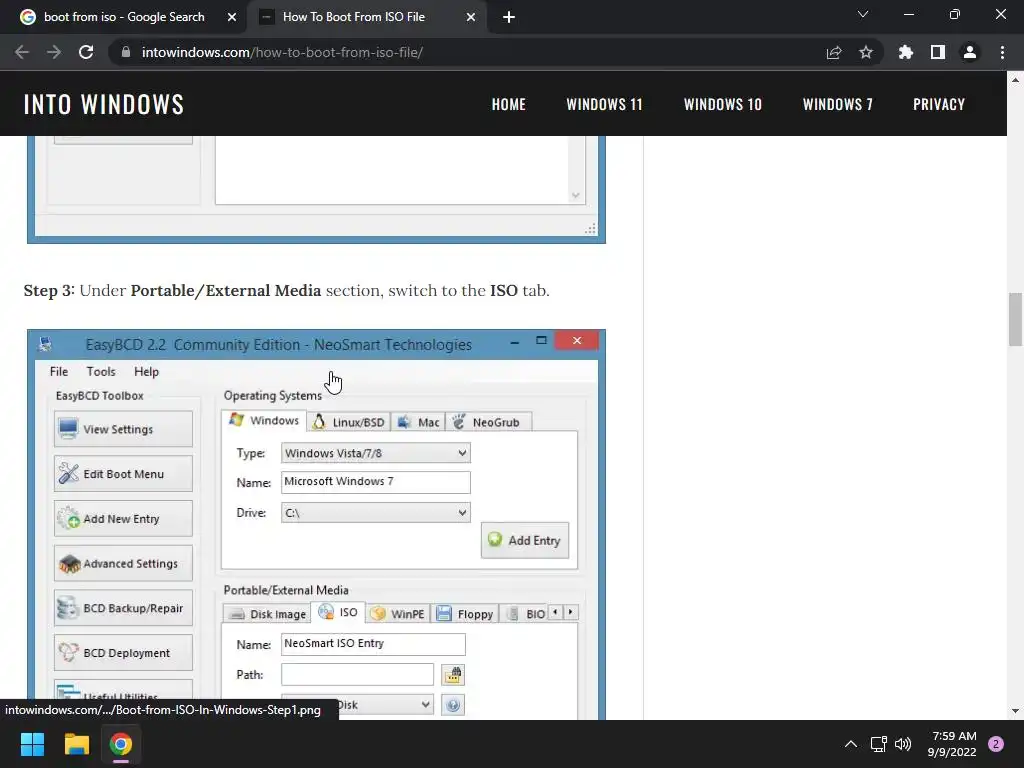Click the BCD Deployment button
Screen dimensions: 1024x768
pyautogui.click(x=123, y=652)
